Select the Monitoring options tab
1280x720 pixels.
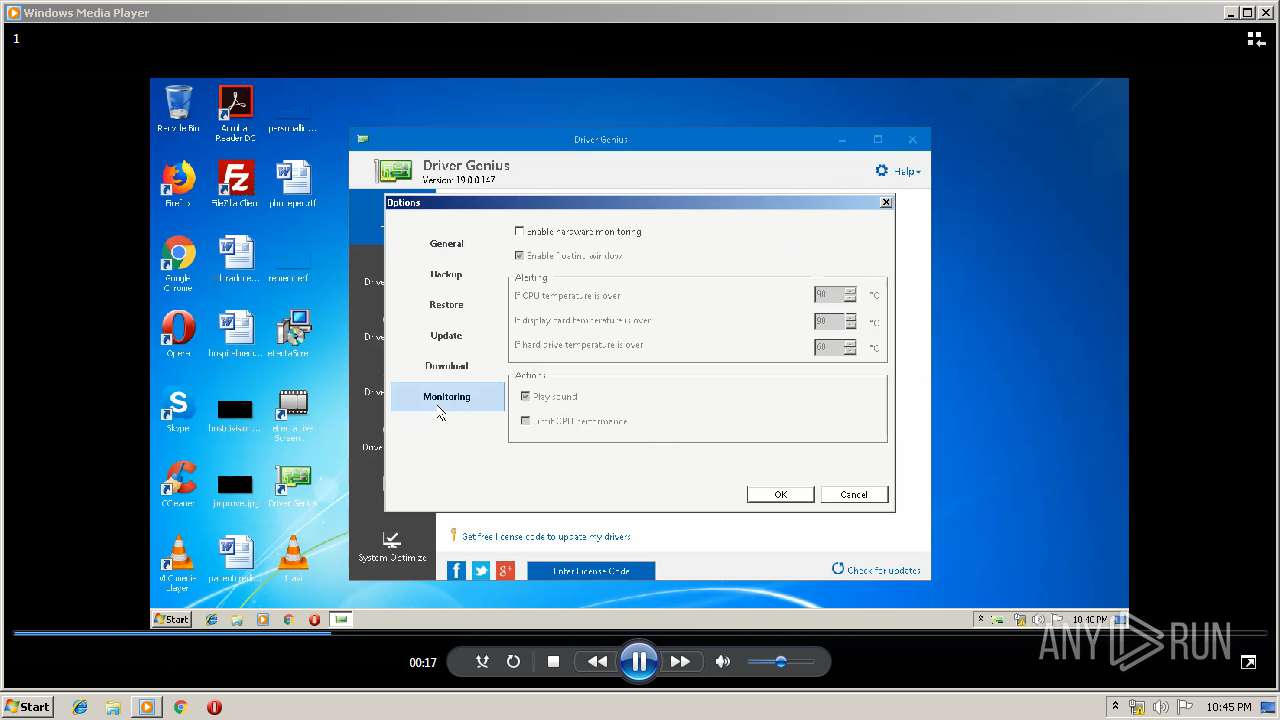click(446, 397)
